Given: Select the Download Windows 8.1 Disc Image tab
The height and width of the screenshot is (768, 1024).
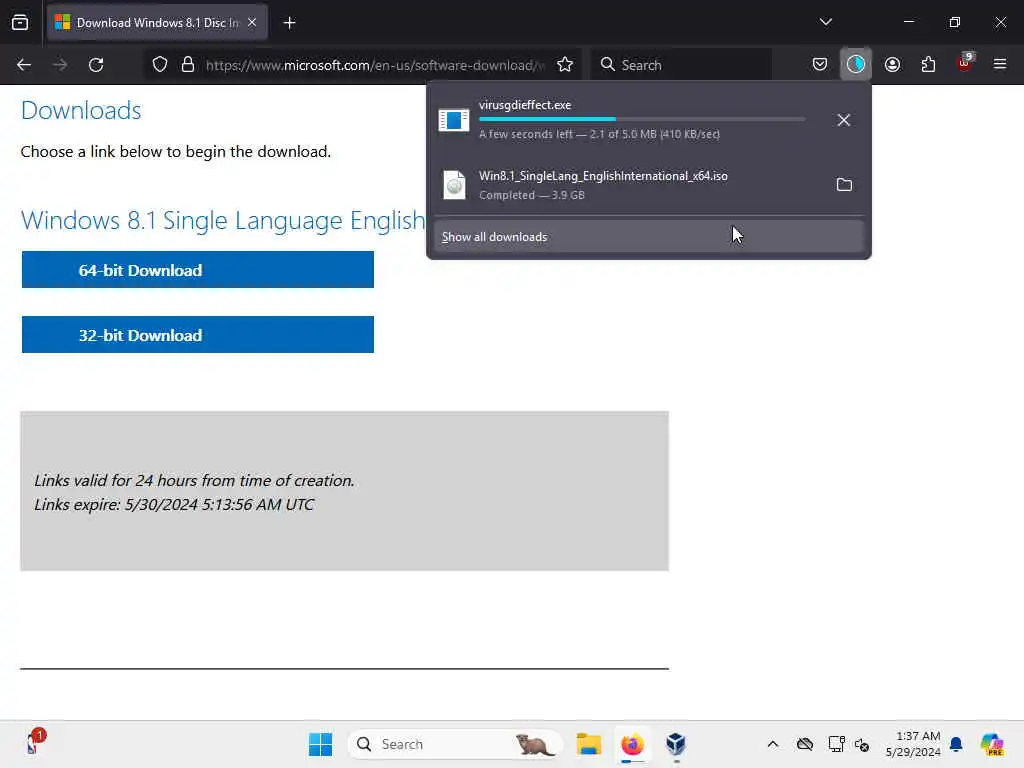Looking at the screenshot, I should pos(157,23).
